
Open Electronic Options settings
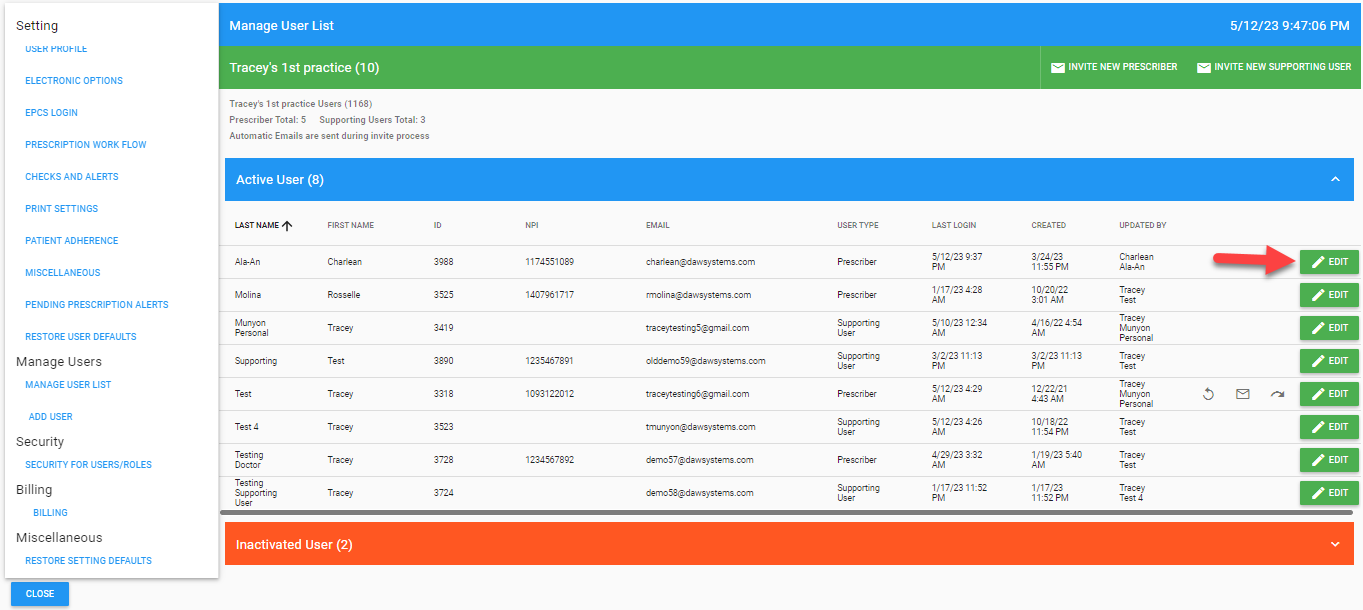(x=74, y=81)
